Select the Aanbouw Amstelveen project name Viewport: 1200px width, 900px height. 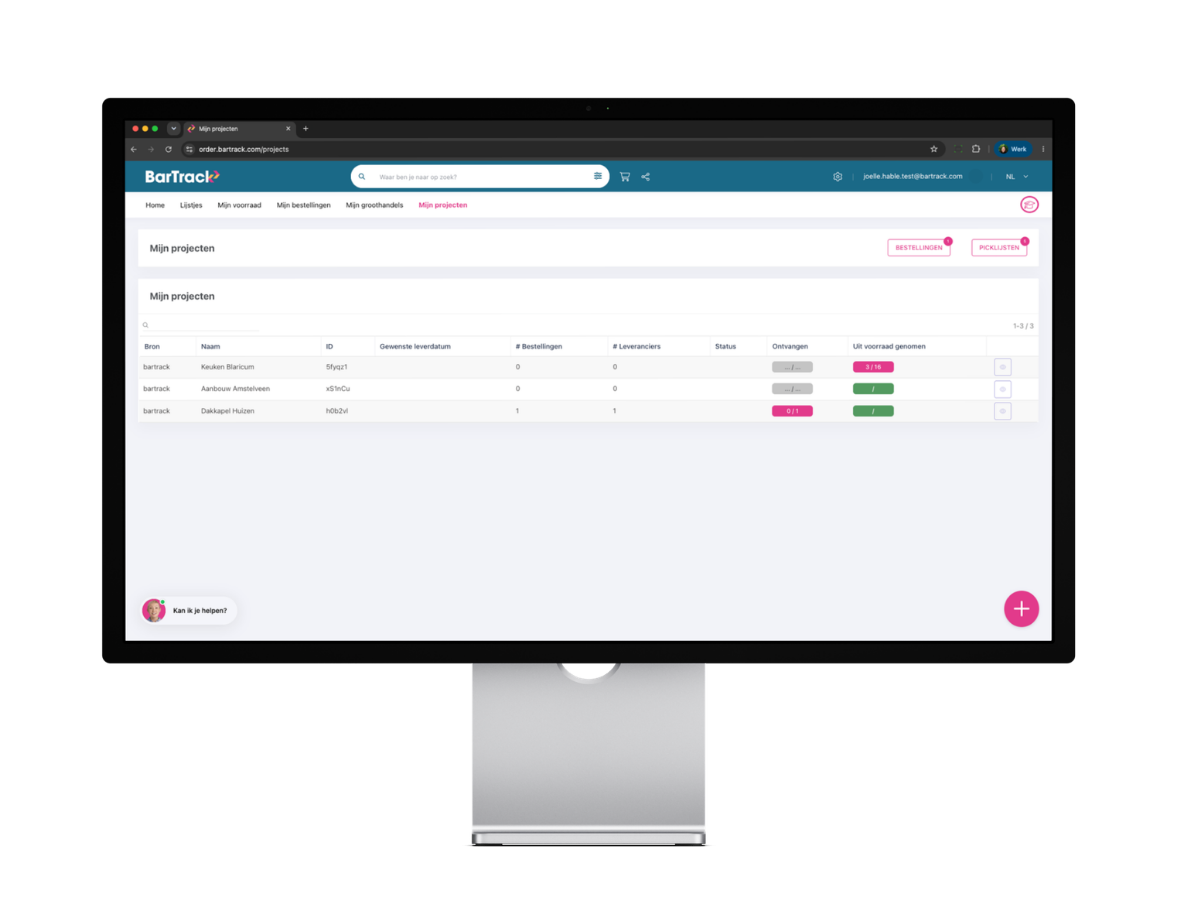pos(235,389)
